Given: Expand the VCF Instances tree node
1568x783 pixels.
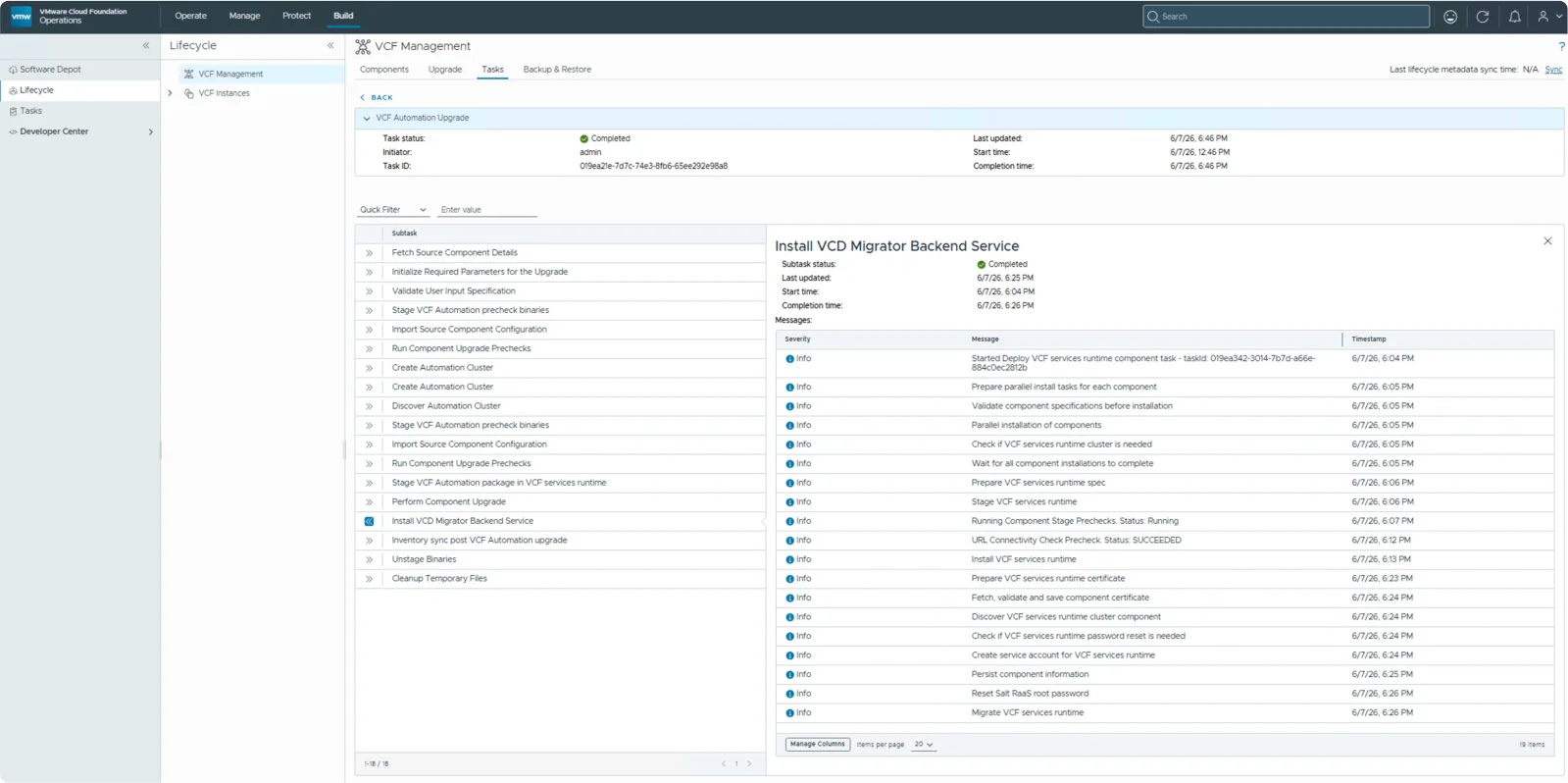Looking at the screenshot, I should [170, 93].
